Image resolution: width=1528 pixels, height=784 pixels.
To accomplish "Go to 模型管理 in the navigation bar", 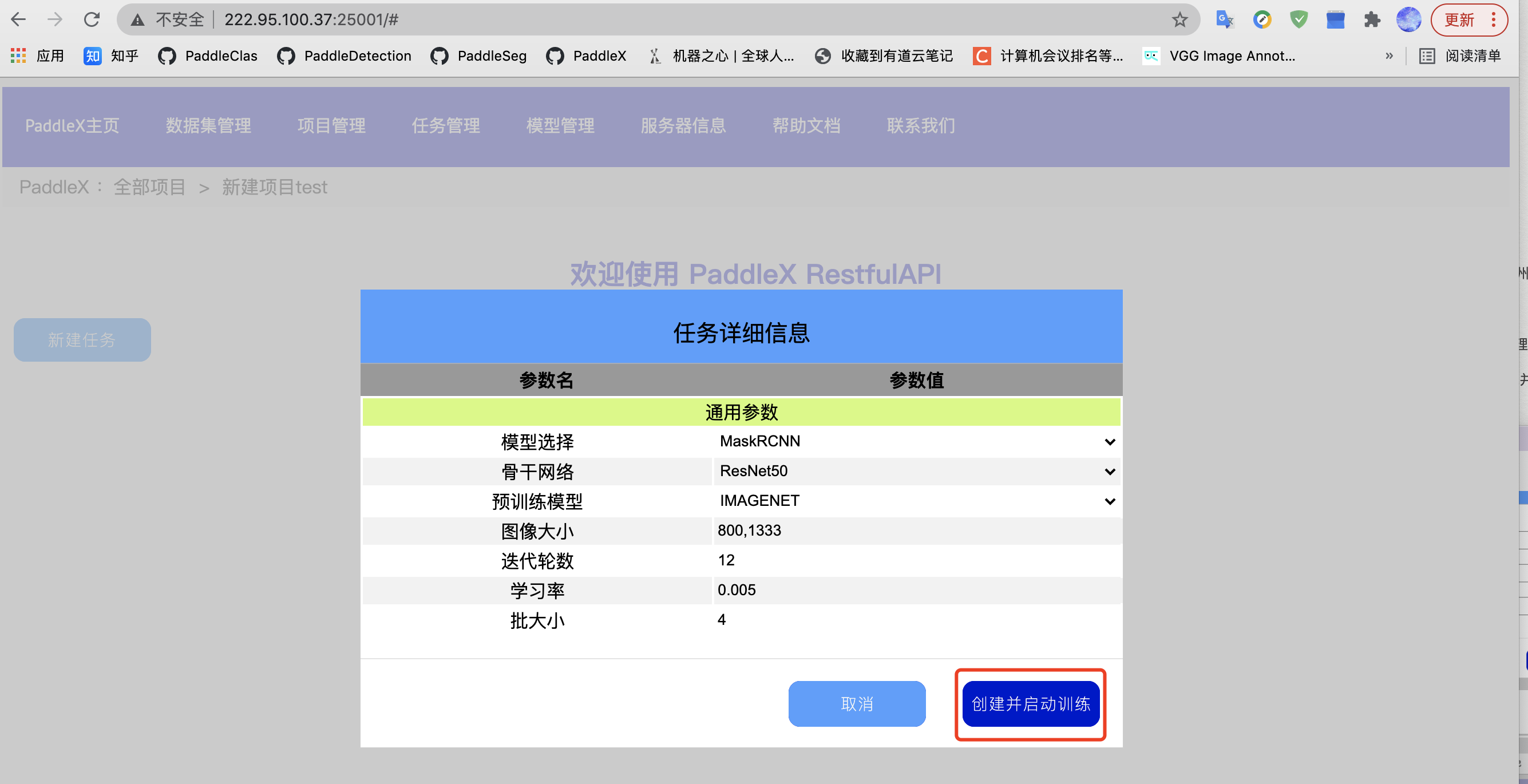I will point(560,125).
